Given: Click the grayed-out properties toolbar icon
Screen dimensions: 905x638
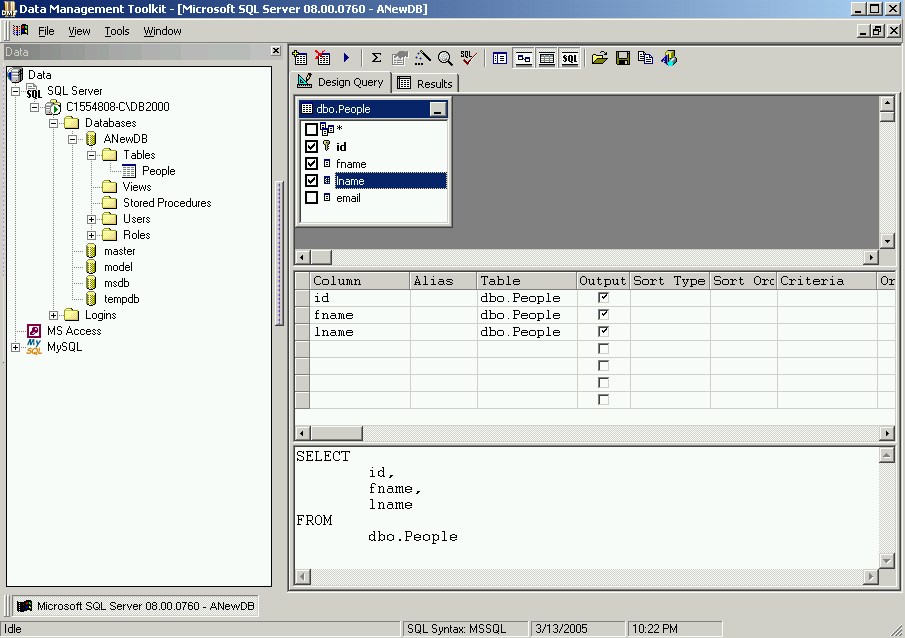Looking at the screenshot, I should pyautogui.click(x=399, y=58).
